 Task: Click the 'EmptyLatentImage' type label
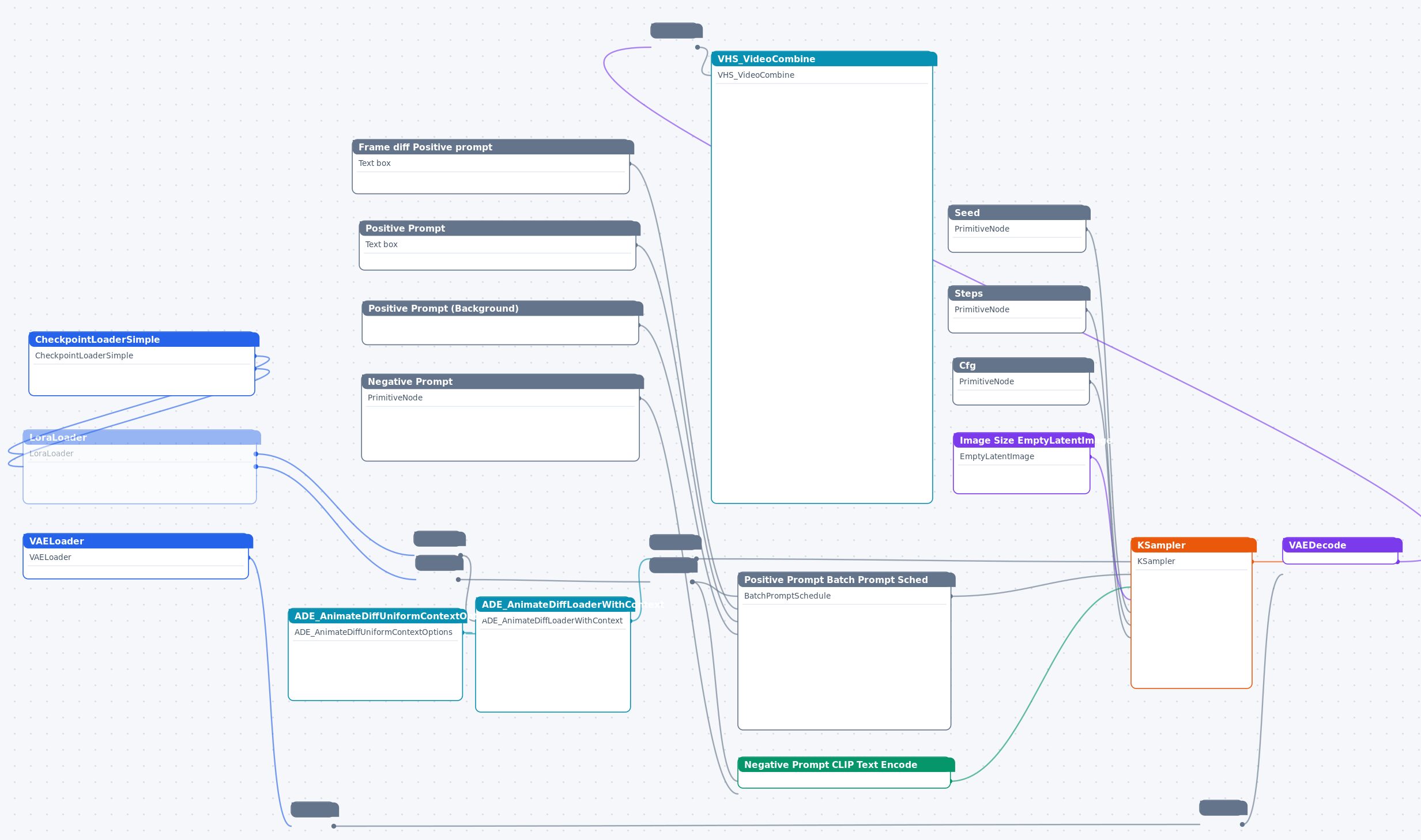[x=997, y=456]
